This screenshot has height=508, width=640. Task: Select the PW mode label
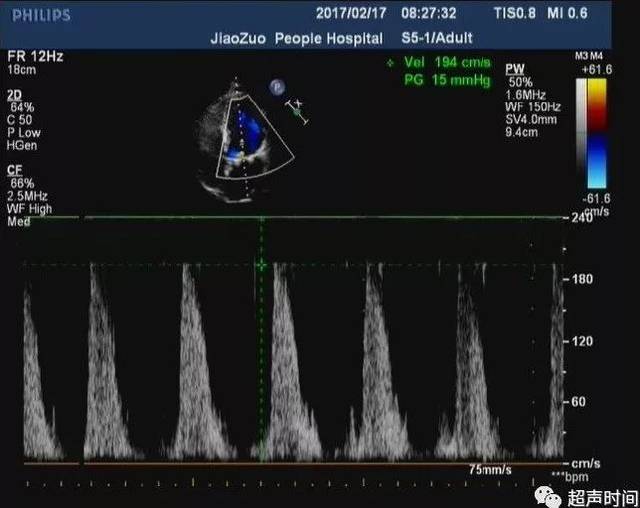(514, 69)
